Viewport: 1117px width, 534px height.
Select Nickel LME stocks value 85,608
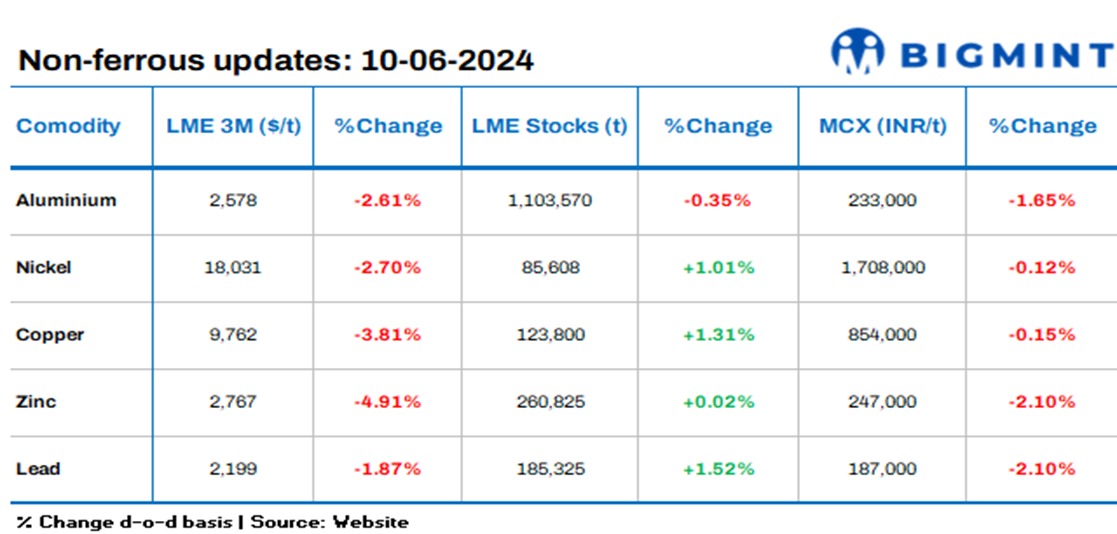pyautogui.click(x=549, y=267)
